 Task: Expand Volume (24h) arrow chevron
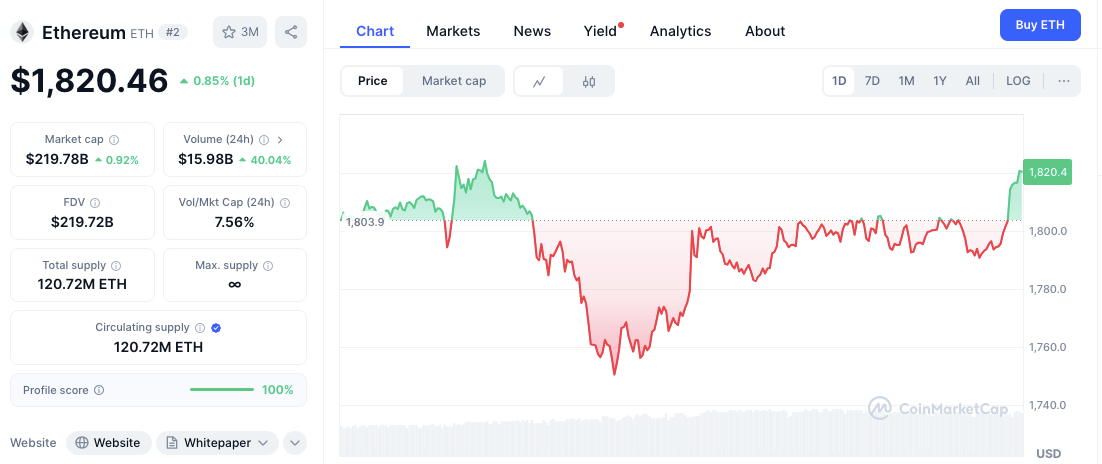(x=279, y=140)
